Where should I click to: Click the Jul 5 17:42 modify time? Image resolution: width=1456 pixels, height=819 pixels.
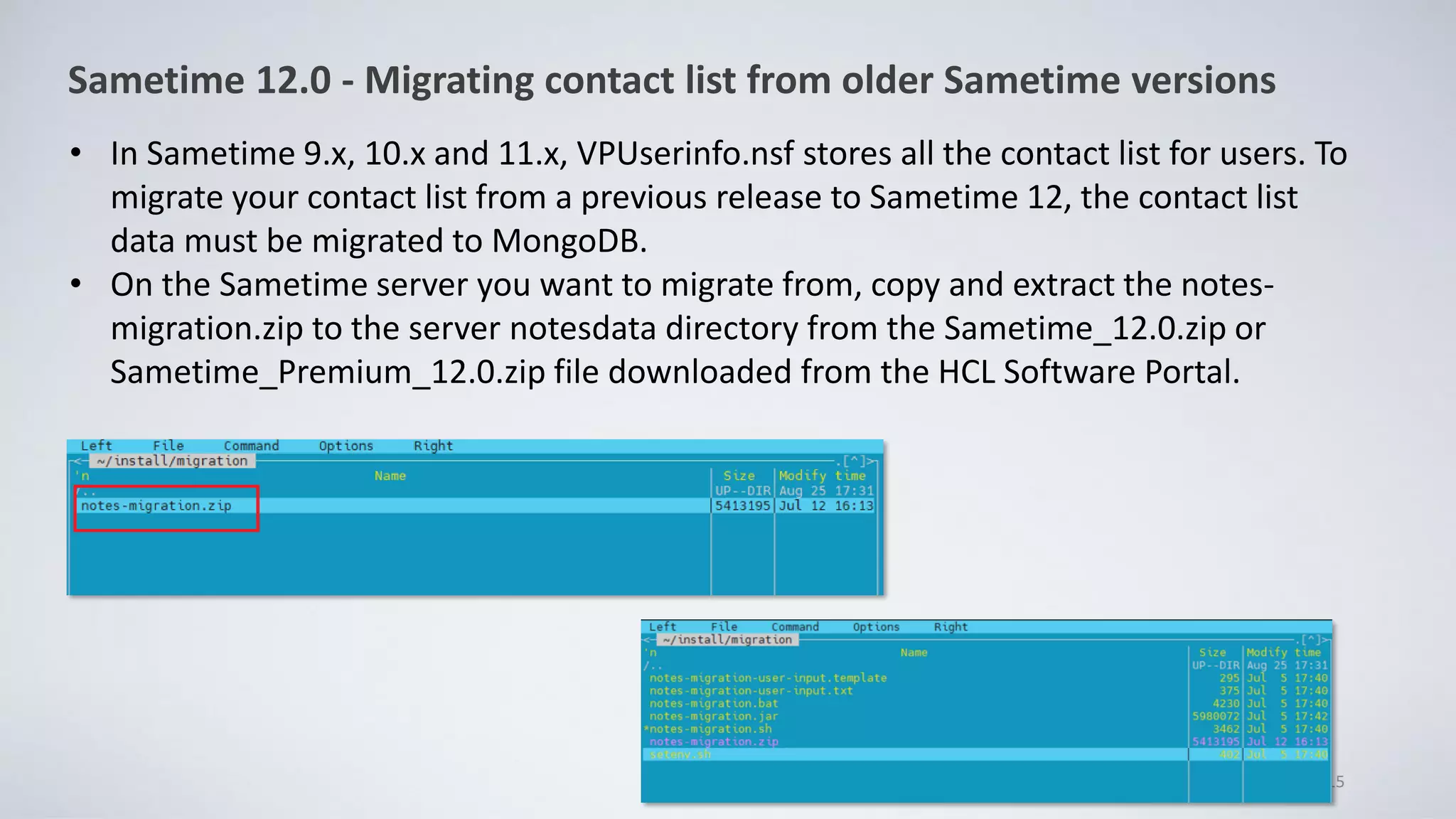1287,716
